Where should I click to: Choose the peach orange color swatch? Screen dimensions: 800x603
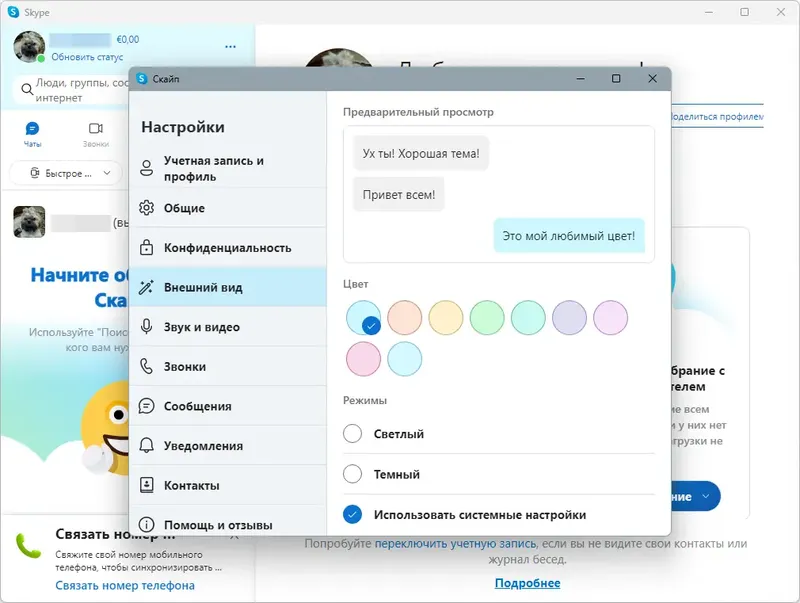[405, 317]
